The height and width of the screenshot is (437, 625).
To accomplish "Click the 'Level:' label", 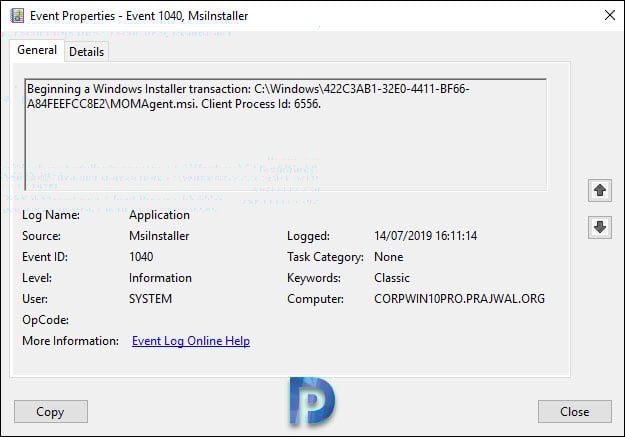I will coord(37,278).
